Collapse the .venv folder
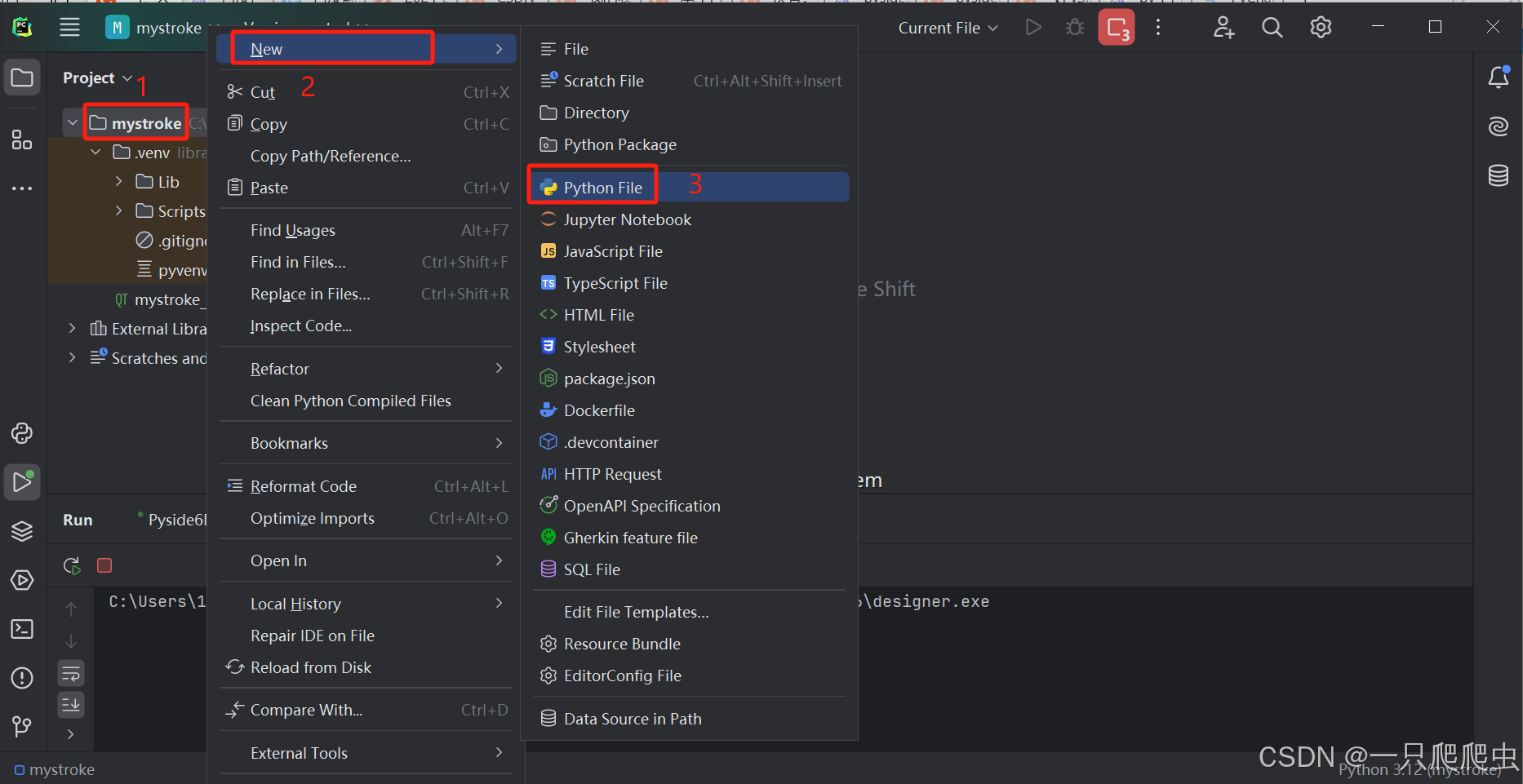 (x=95, y=153)
